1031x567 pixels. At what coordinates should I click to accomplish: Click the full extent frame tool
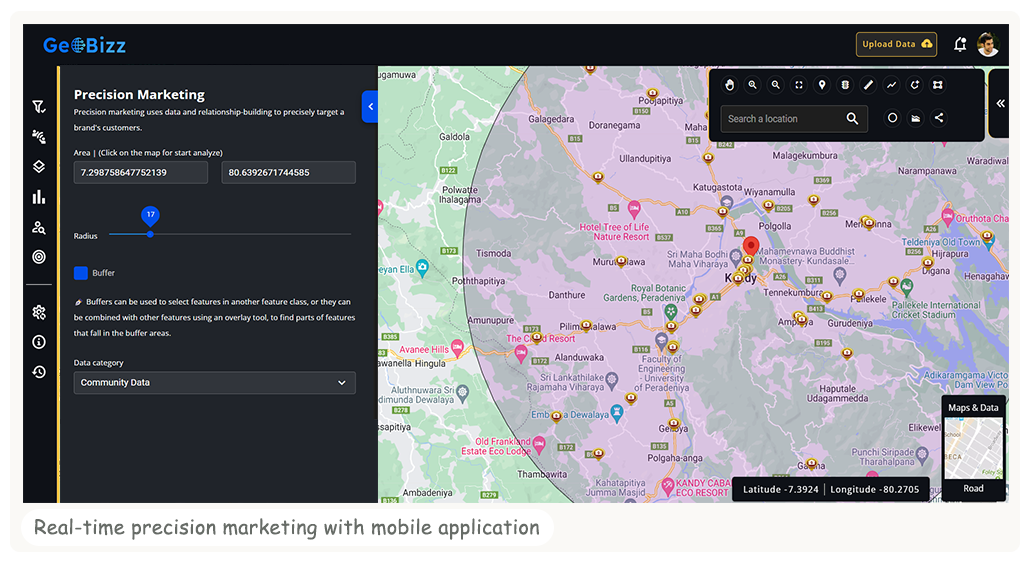[x=799, y=85]
